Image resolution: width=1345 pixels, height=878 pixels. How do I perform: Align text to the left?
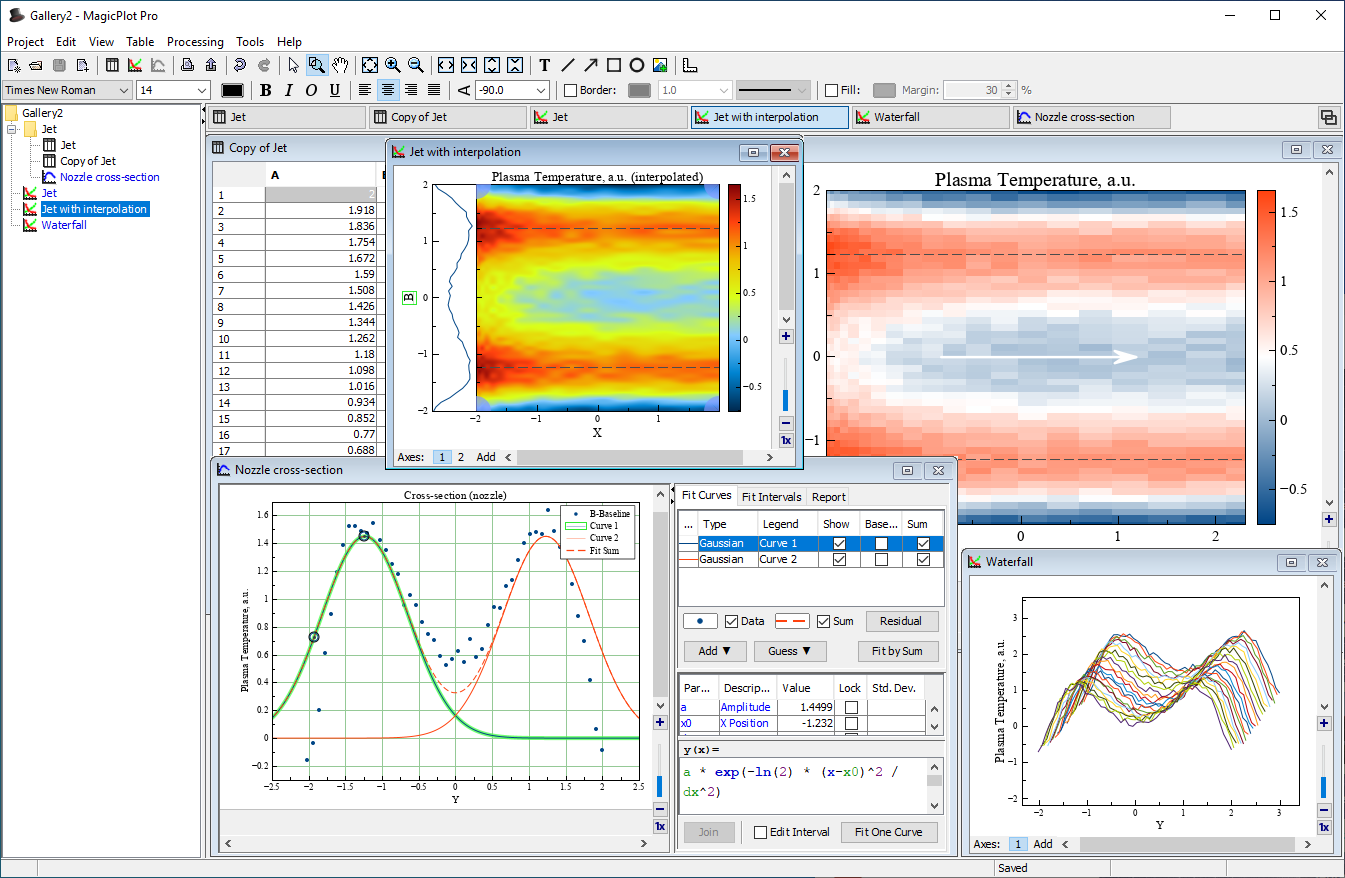tap(365, 90)
